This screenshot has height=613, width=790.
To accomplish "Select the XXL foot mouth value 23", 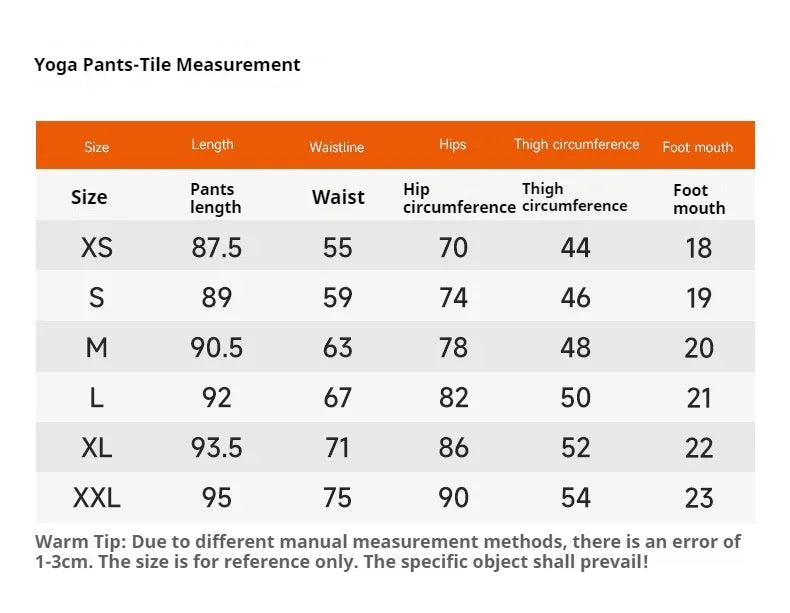I will [699, 498].
